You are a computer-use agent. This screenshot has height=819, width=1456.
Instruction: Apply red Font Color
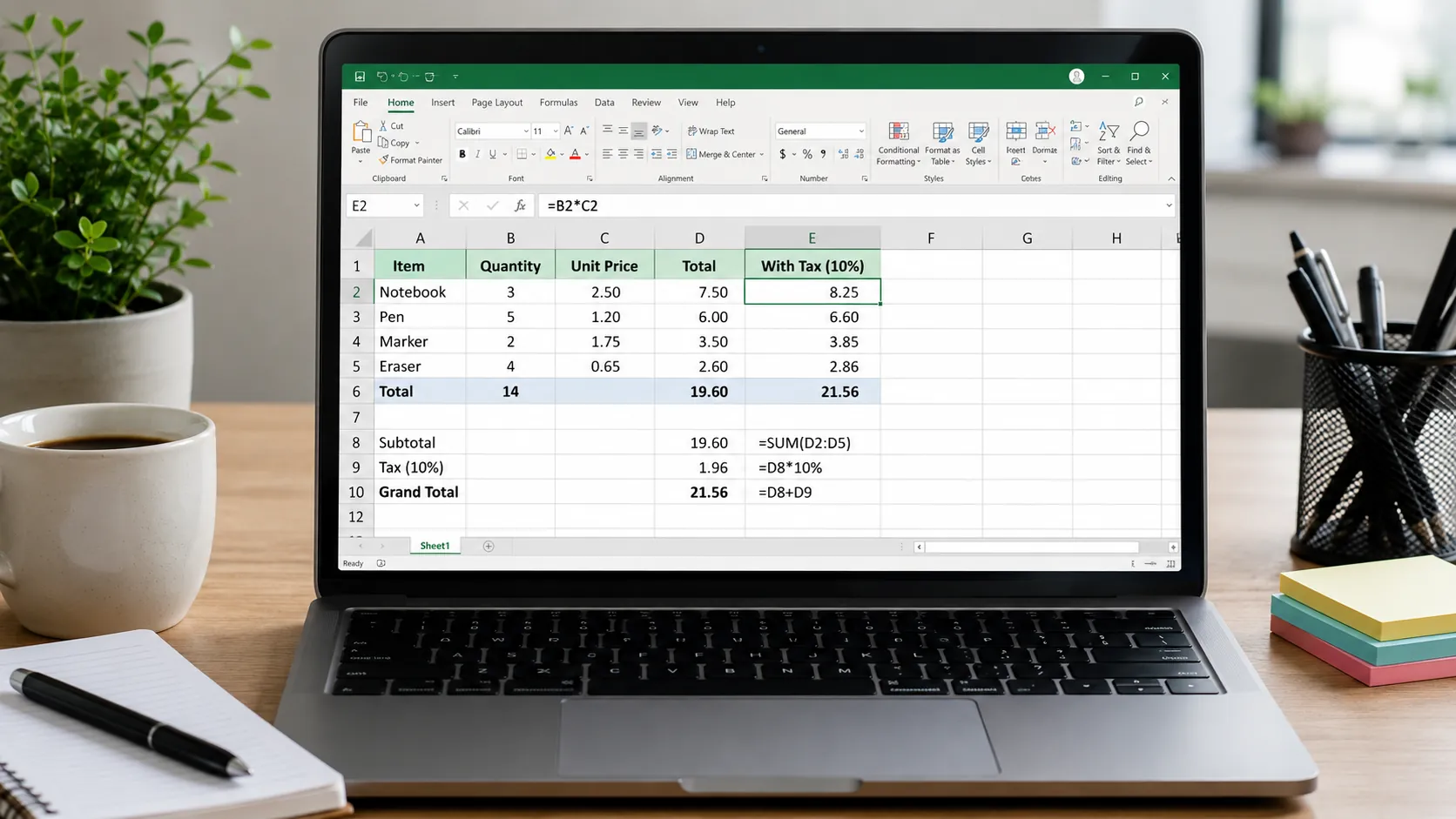[575, 154]
